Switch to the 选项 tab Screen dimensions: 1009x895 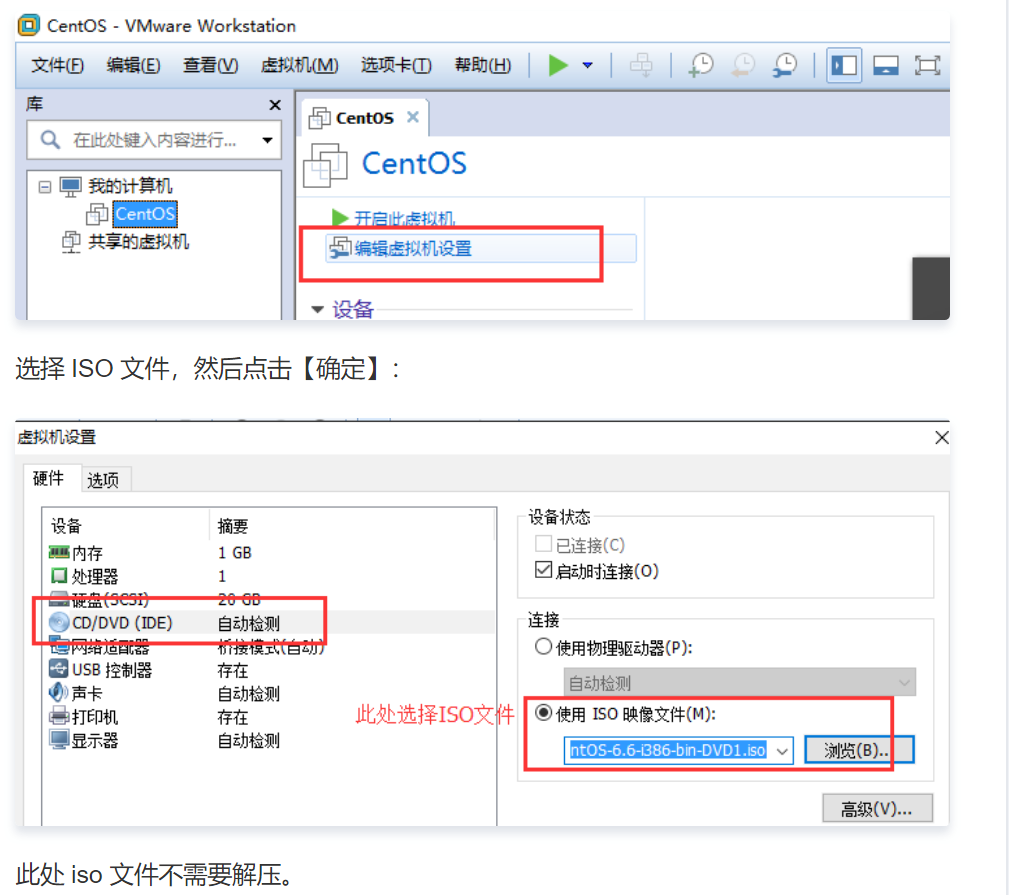pyautogui.click(x=103, y=480)
